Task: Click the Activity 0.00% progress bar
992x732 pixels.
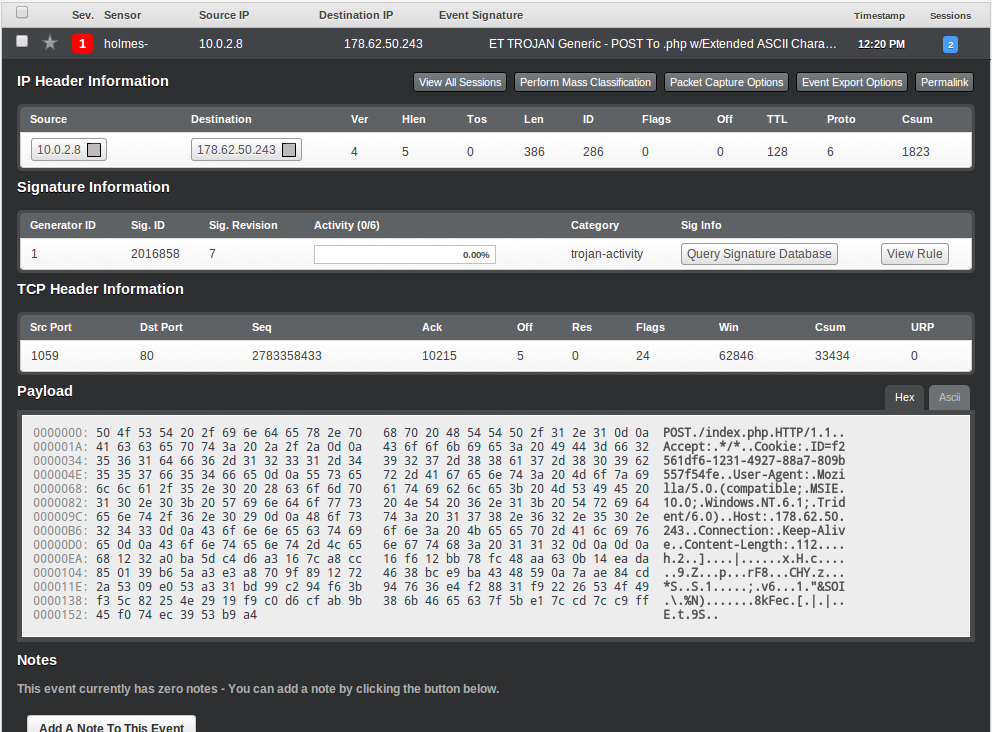Action: [x=404, y=255]
